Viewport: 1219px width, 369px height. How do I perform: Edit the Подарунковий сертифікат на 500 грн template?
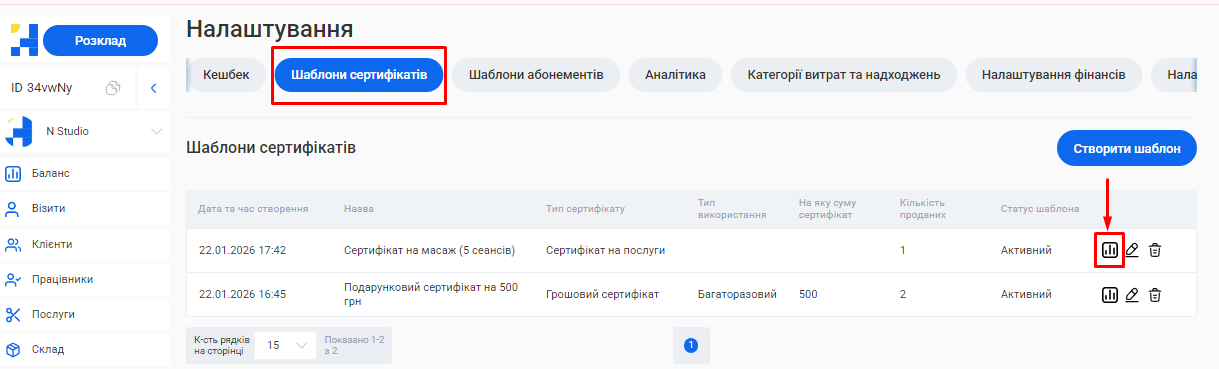[1132, 295]
